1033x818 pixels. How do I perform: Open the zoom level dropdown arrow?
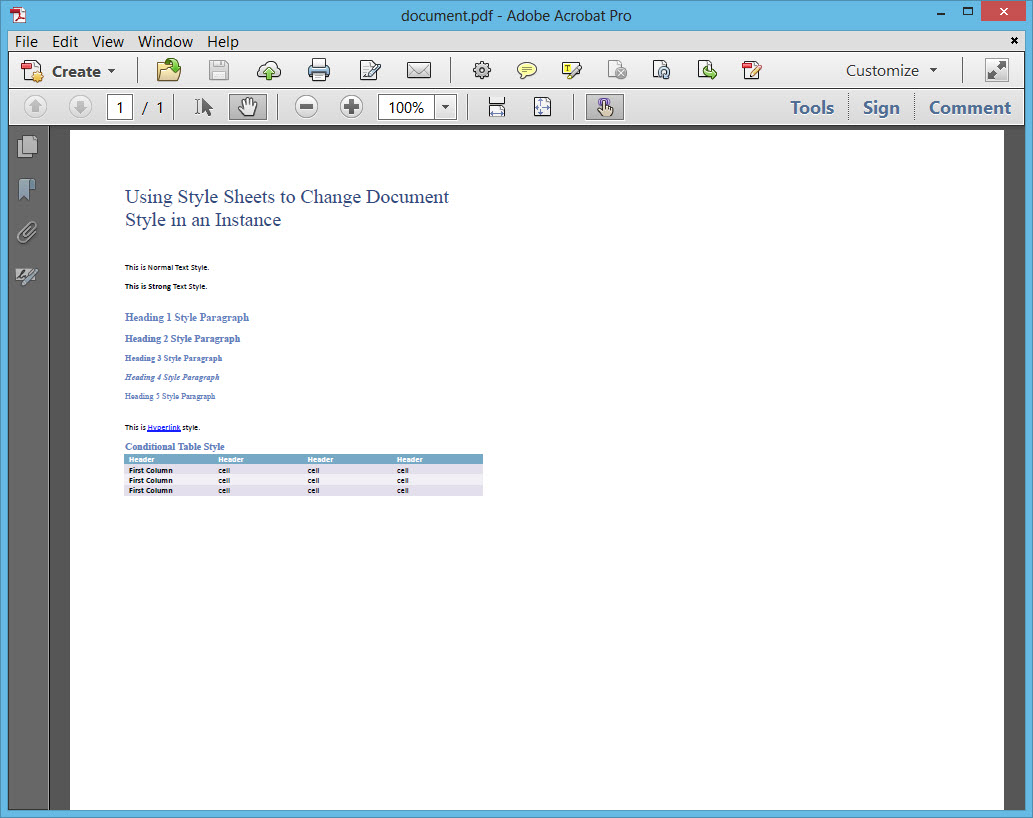point(446,107)
